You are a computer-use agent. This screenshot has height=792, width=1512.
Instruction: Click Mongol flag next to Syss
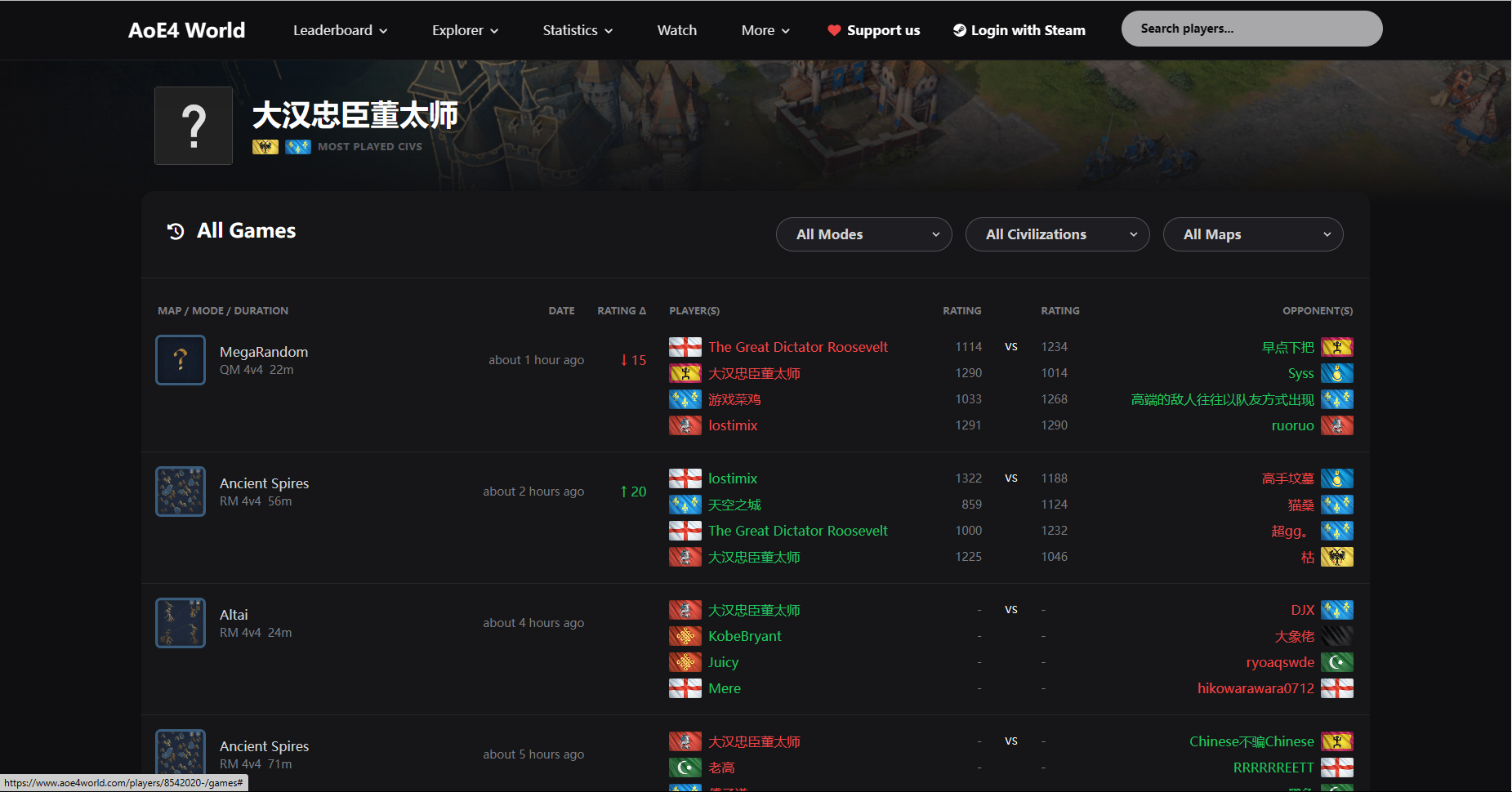[1337, 373]
